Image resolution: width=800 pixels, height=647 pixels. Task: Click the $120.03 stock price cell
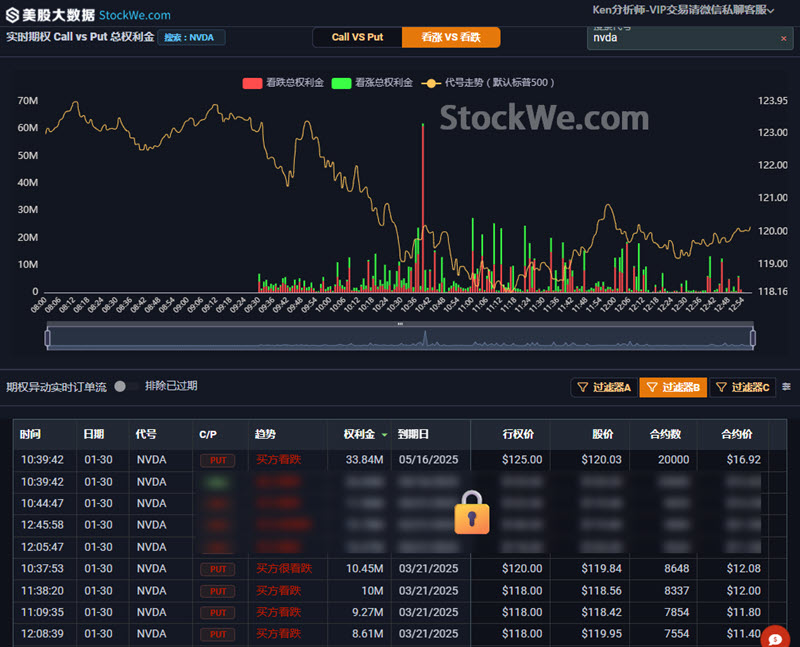602,460
